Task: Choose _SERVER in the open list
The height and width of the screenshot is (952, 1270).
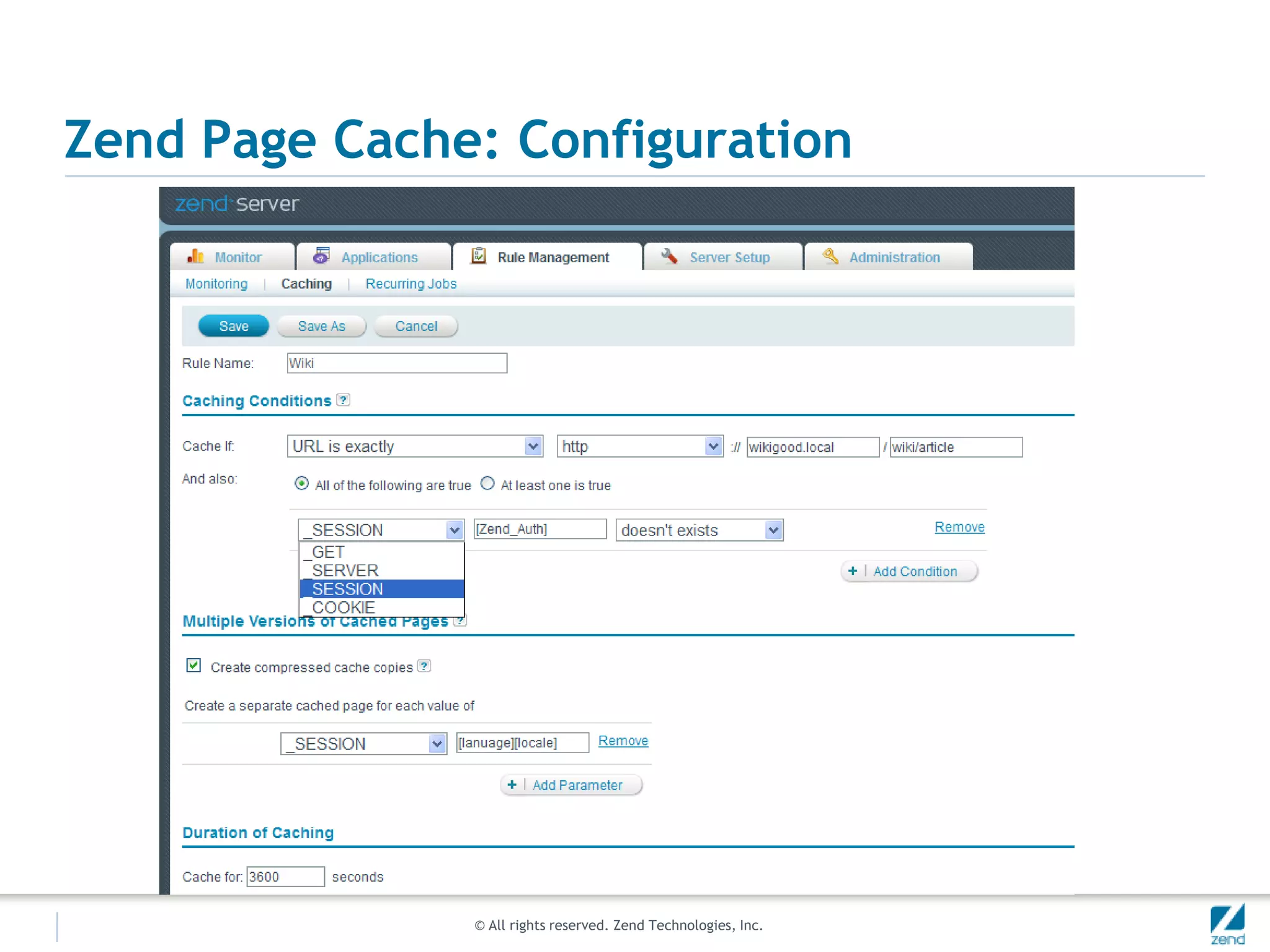Action: coord(381,570)
